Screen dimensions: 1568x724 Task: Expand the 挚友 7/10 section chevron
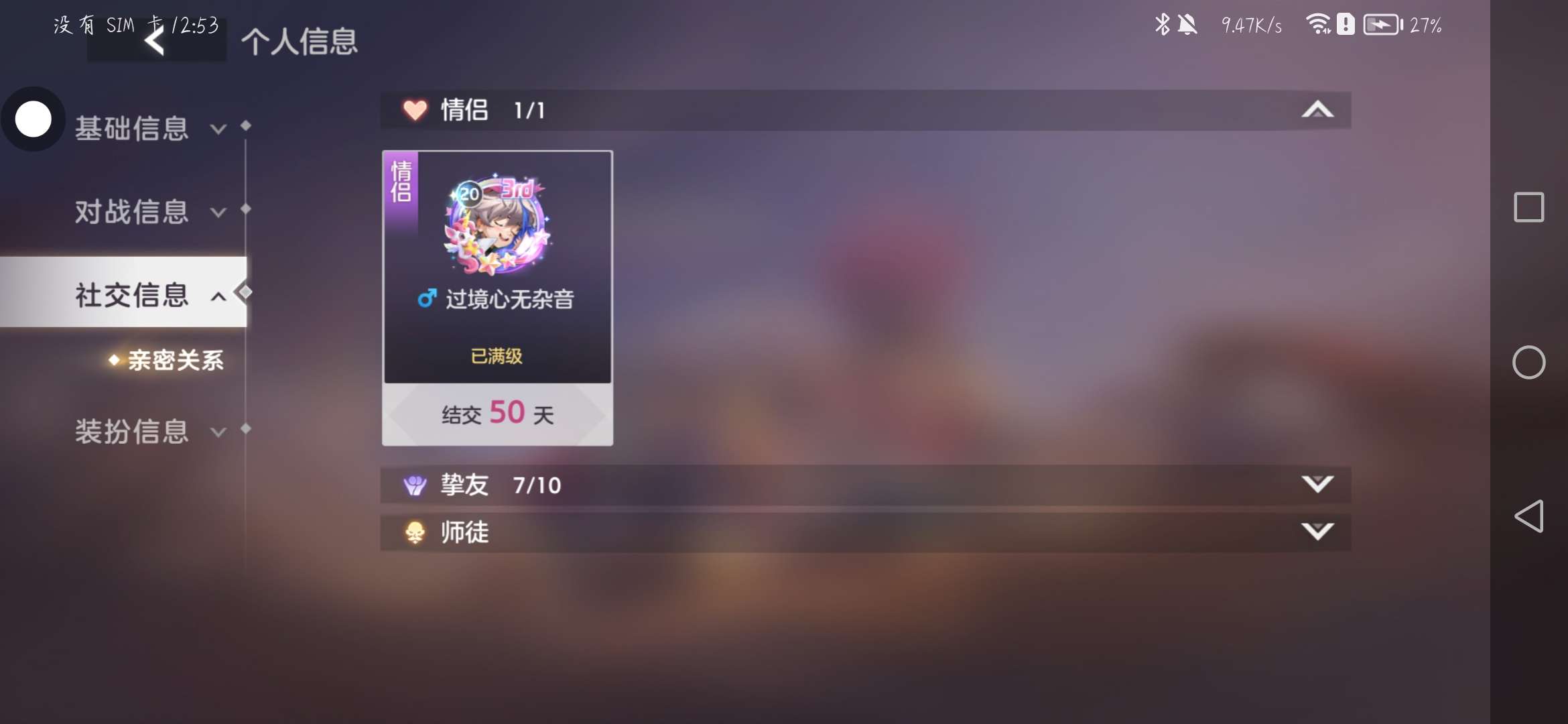(1317, 484)
